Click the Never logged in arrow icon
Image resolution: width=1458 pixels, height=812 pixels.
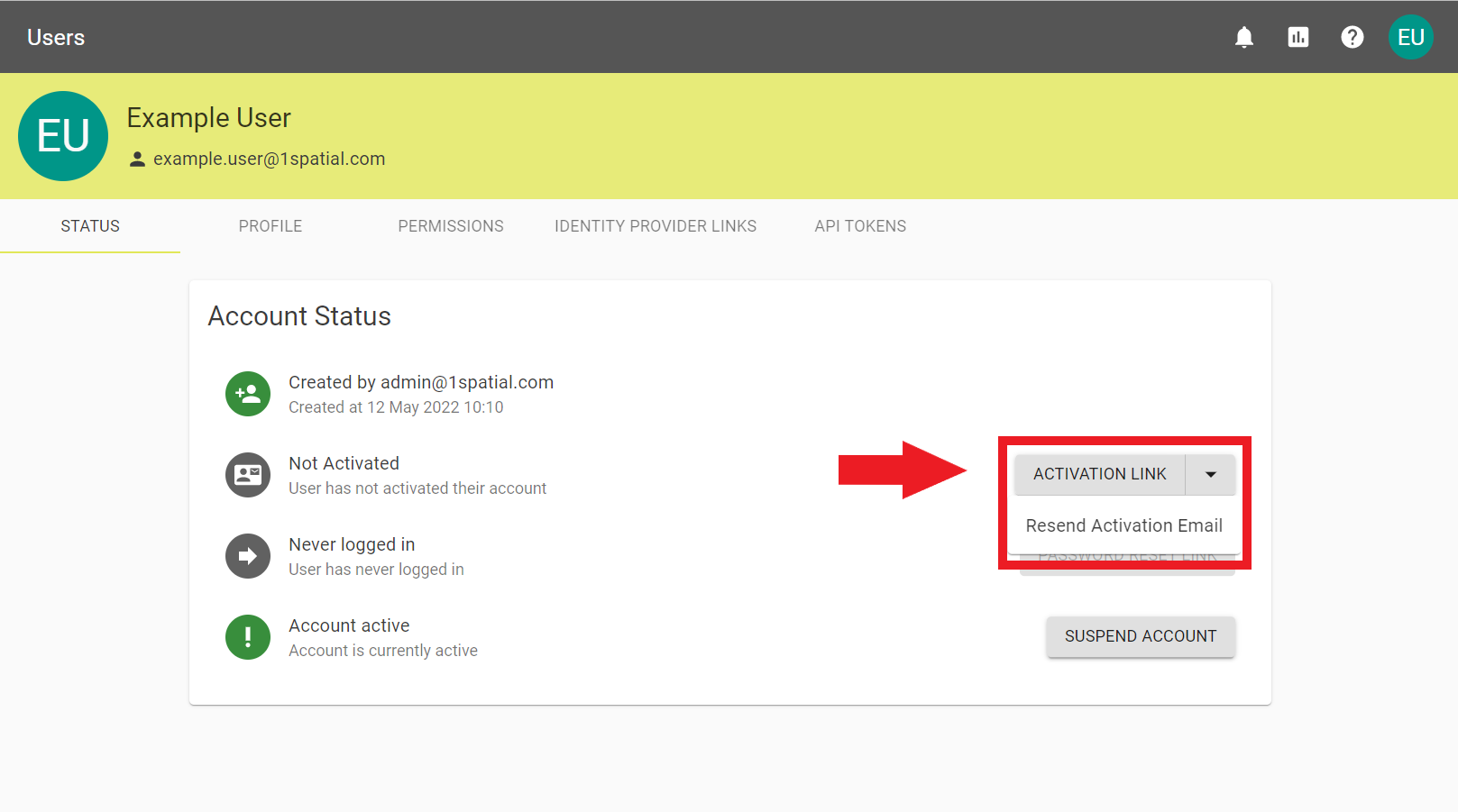pos(248,556)
